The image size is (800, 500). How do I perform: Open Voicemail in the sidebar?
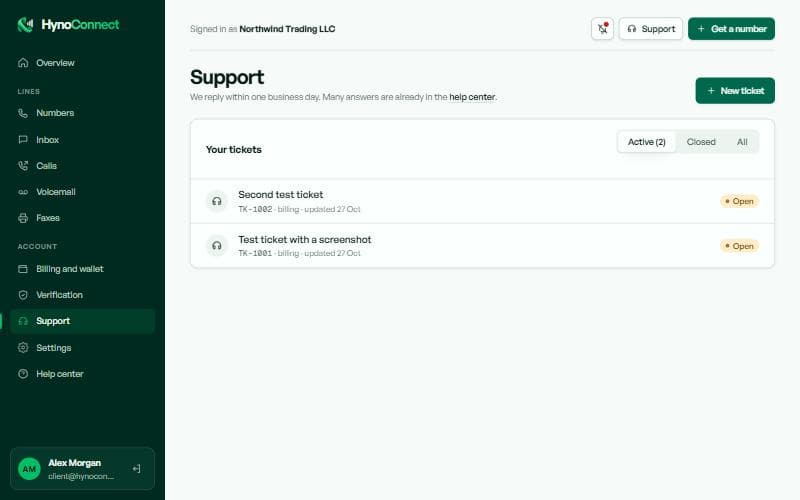[83, 192]
